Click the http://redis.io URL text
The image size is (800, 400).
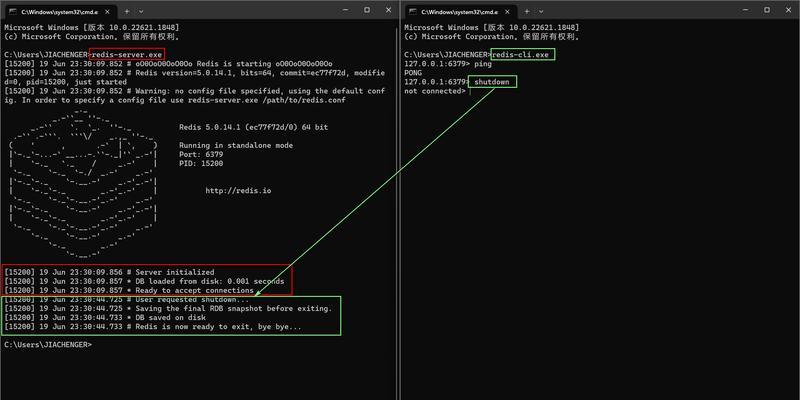(x=238, y=191)
